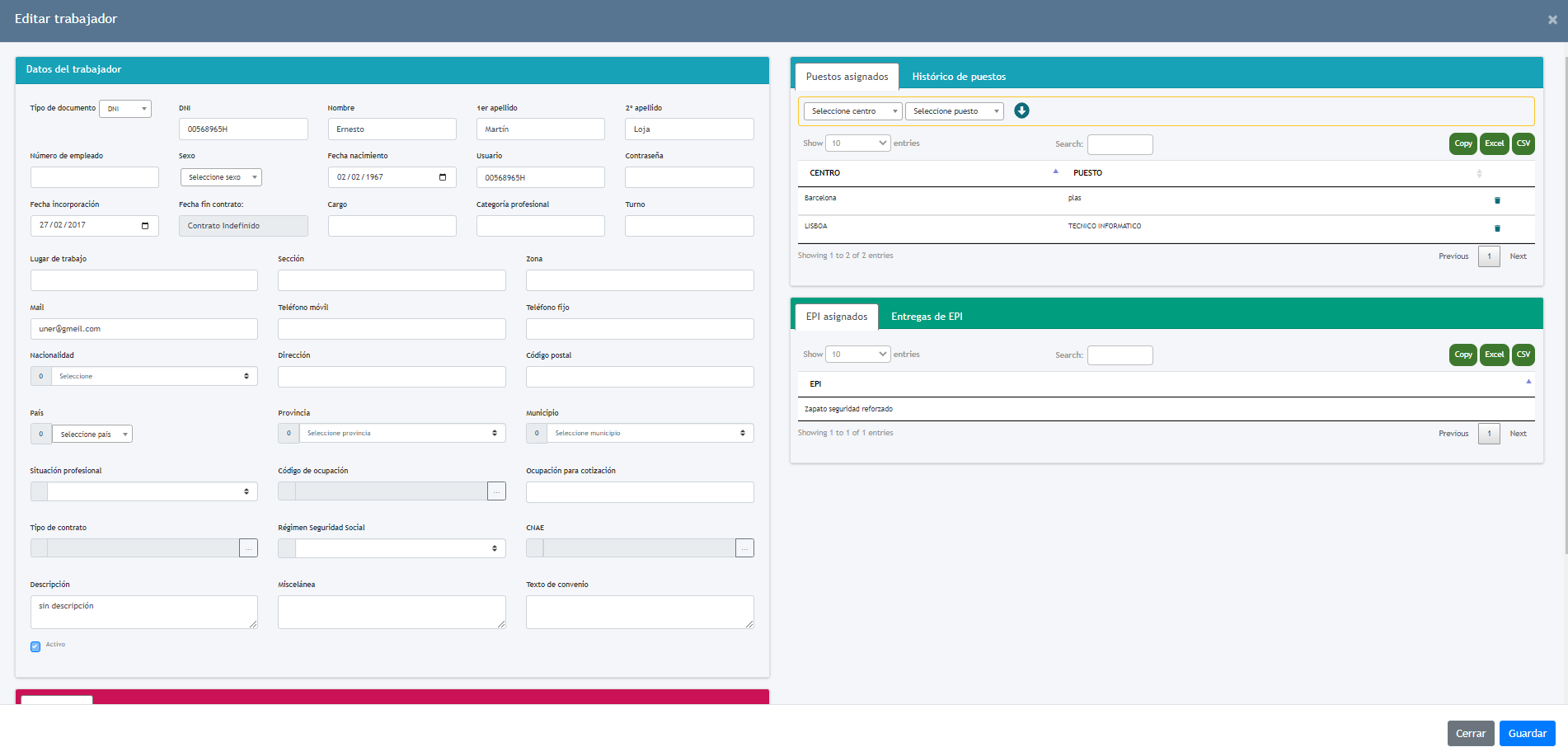Switch to Entregas de EPI tab
This screenshot has width=1568, height=747.
[x=927, y=317]
